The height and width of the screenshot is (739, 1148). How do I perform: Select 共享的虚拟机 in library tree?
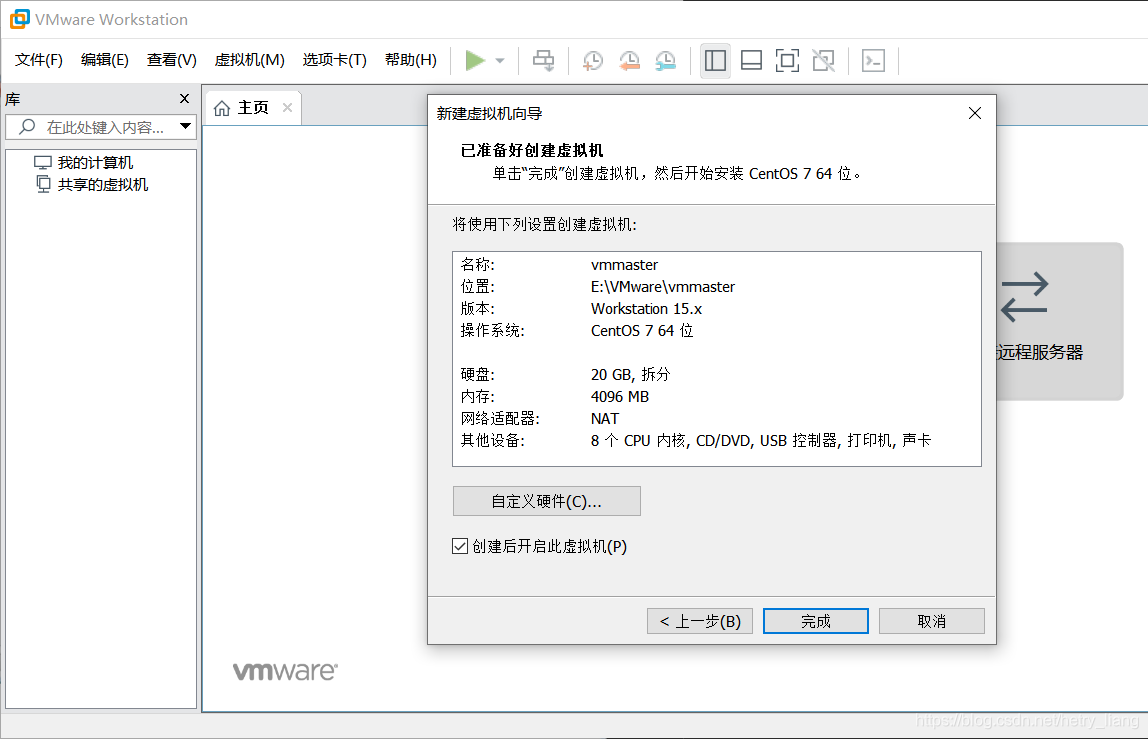tap(102, 185)
